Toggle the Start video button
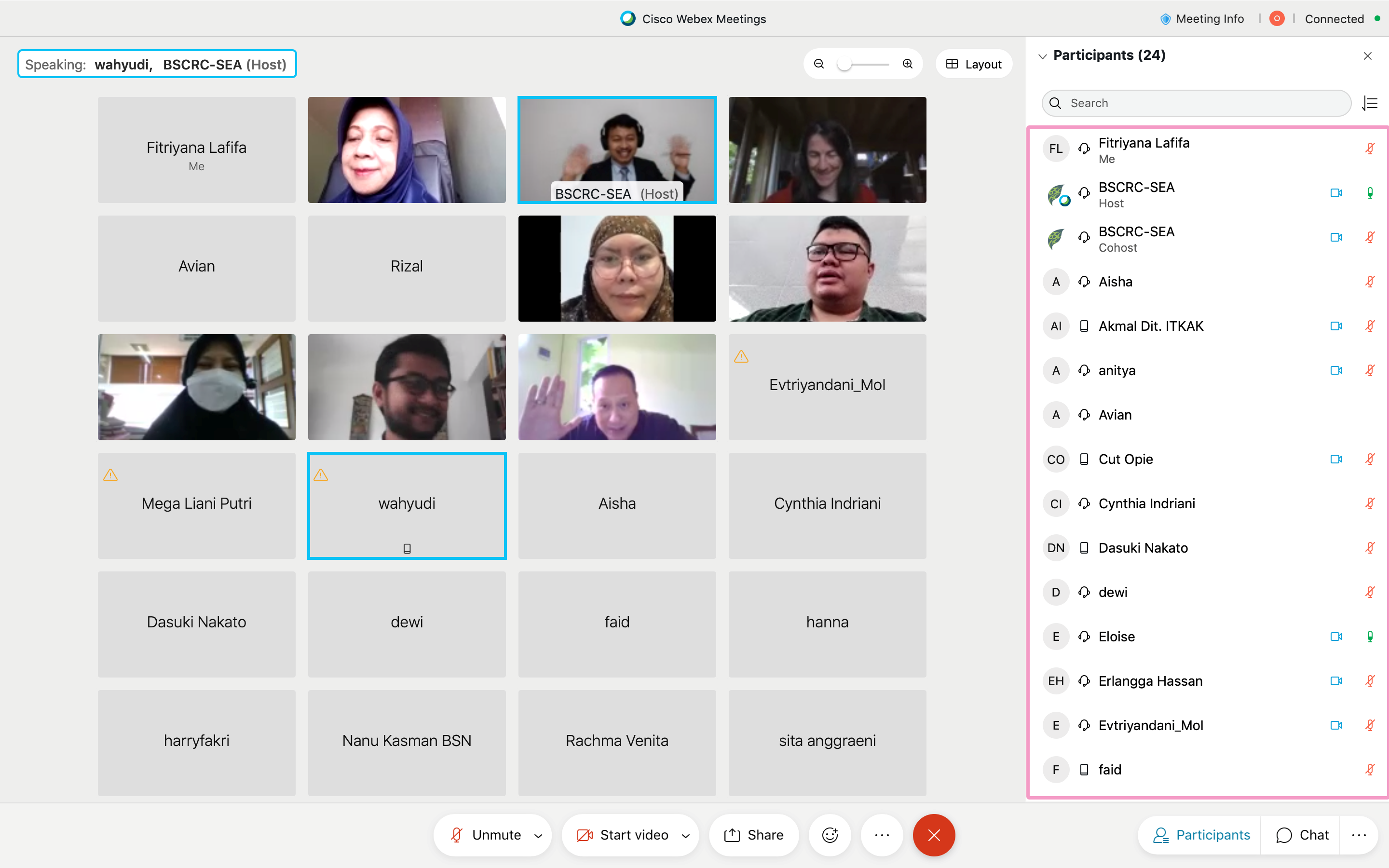 point(623,835)
